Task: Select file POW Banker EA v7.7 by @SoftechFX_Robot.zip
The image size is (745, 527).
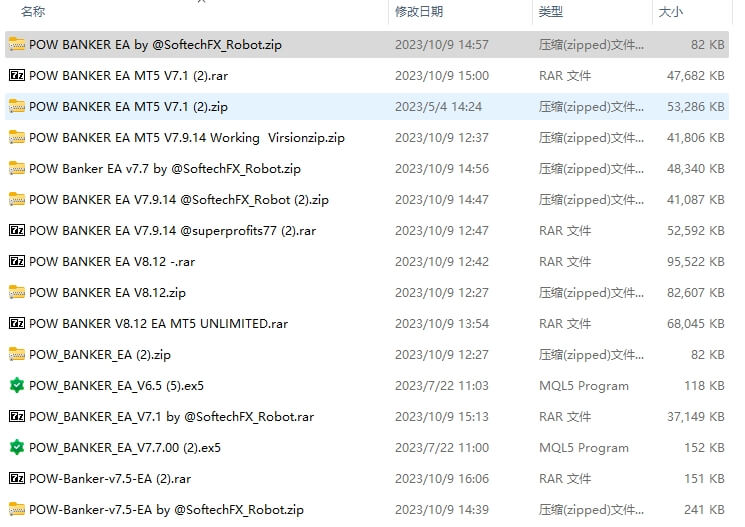Action: tap(165, 169)
